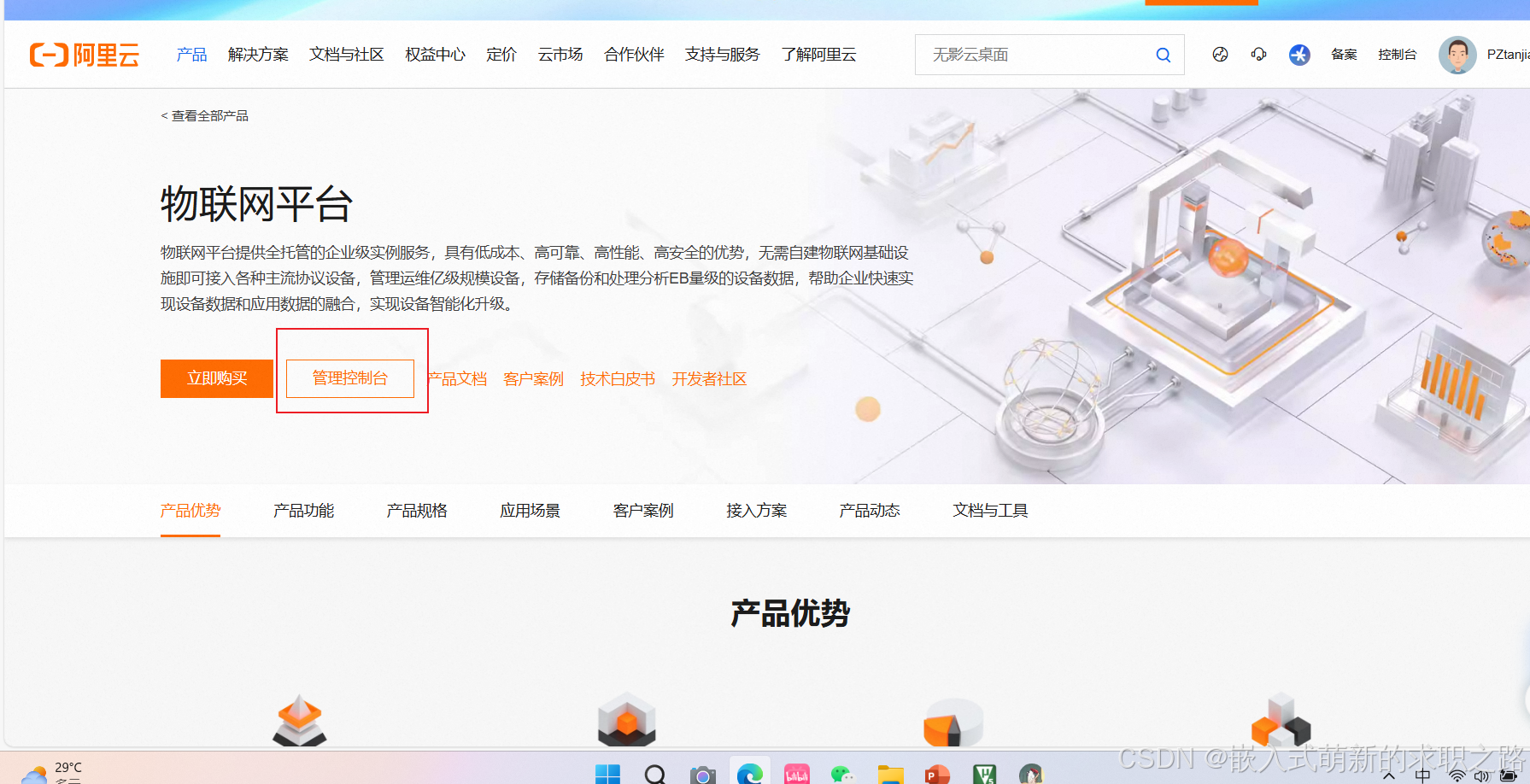
Task: Select the 接入方案 tab
Action: tap(756, 511)
